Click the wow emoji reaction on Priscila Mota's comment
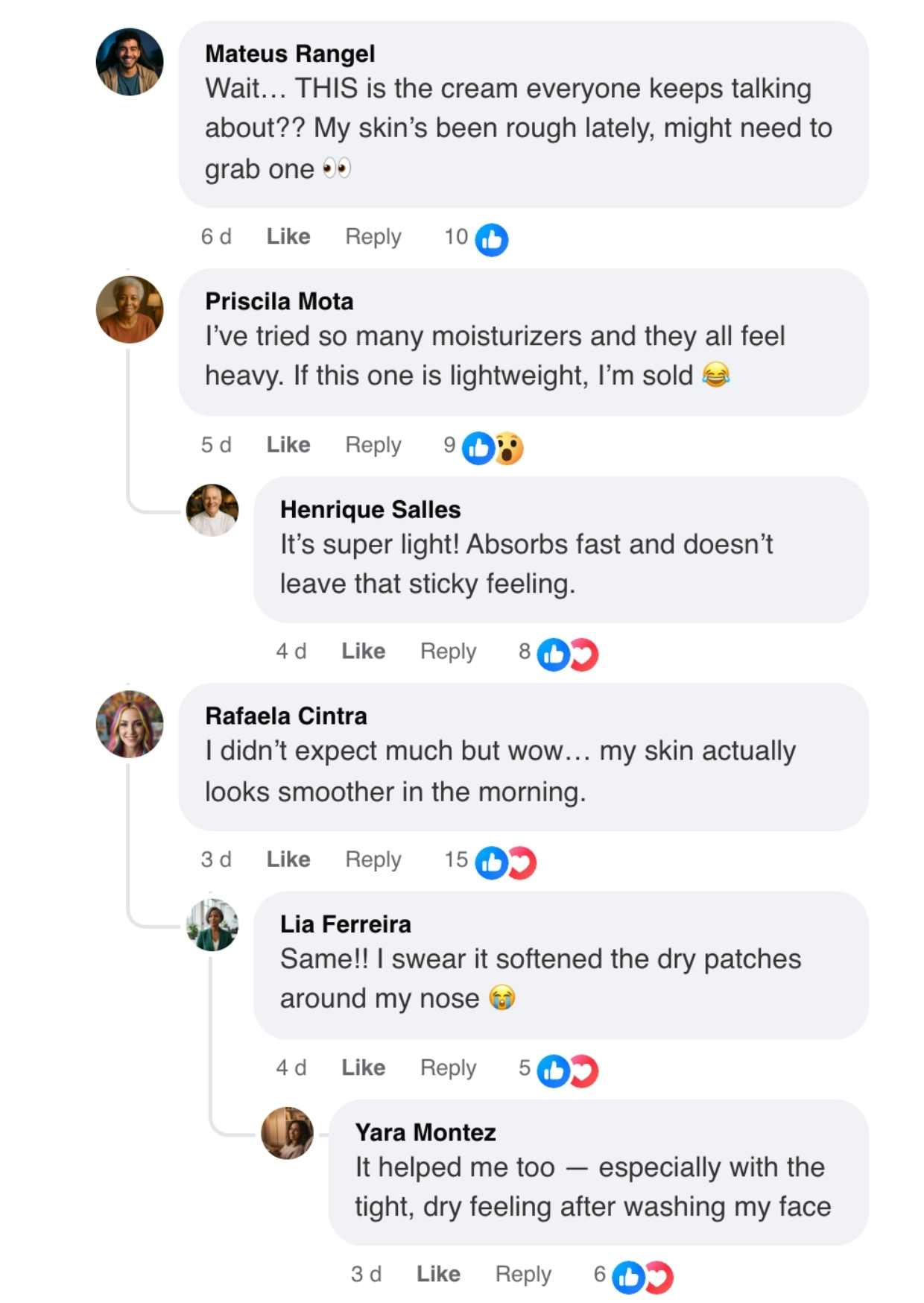The height and width of the screenshot is (1303, 924). 510,449
